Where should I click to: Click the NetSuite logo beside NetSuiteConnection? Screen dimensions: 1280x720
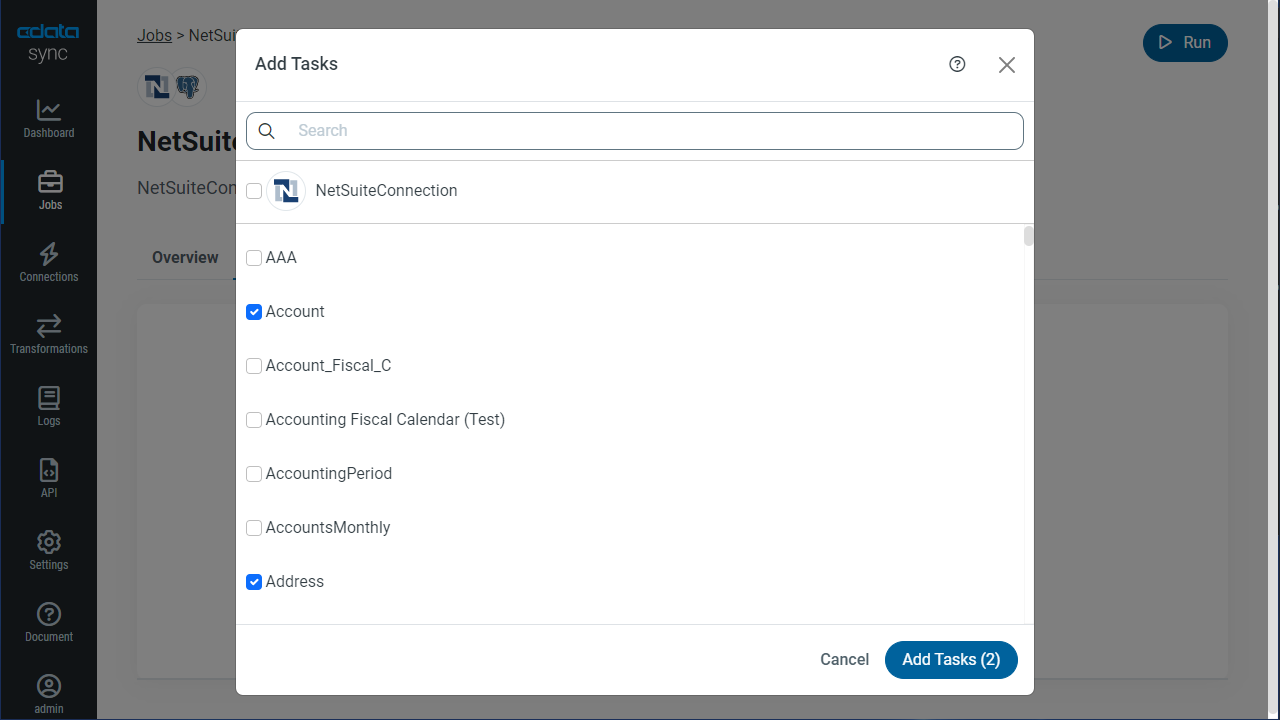pos(286,191)
